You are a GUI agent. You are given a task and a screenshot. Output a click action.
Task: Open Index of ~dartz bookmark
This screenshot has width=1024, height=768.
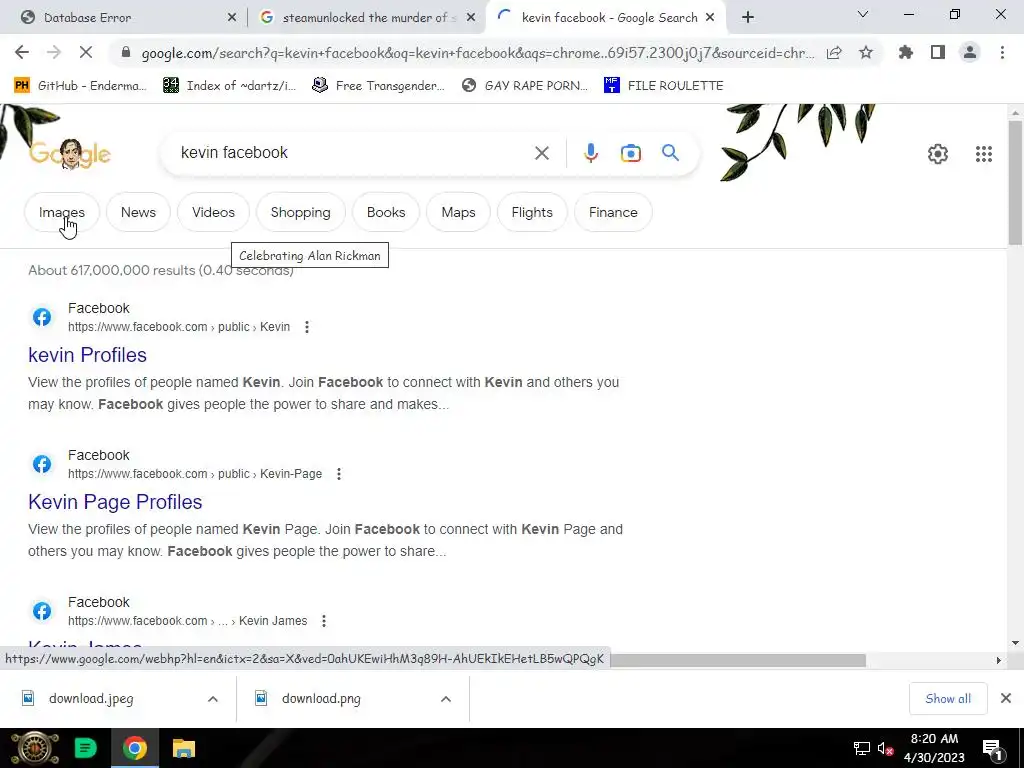[229, 86]
